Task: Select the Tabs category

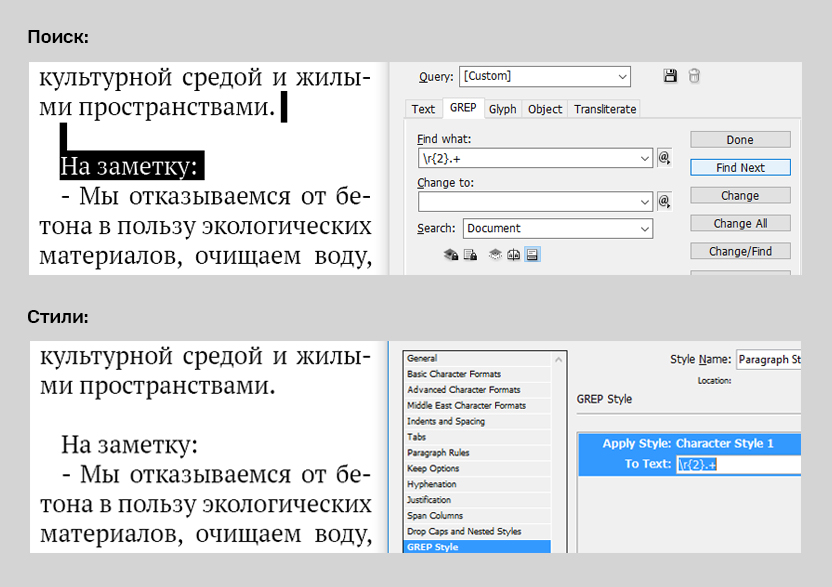Action: pos(477,437)
